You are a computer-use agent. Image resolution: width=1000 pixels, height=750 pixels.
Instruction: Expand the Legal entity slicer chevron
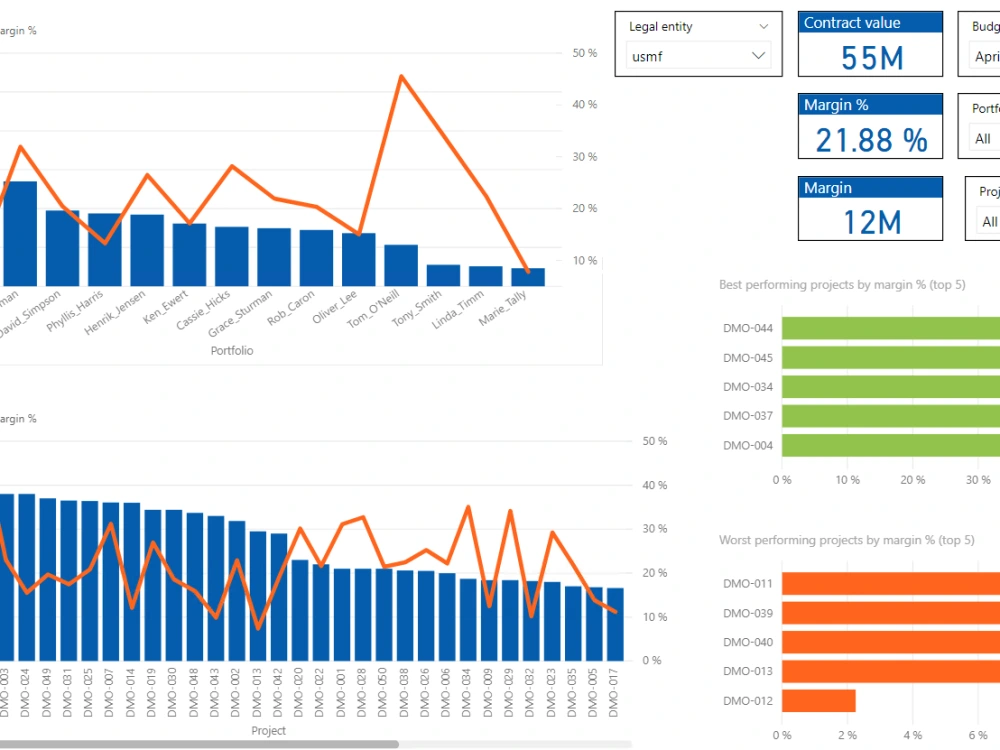click(x=763, y=27)
